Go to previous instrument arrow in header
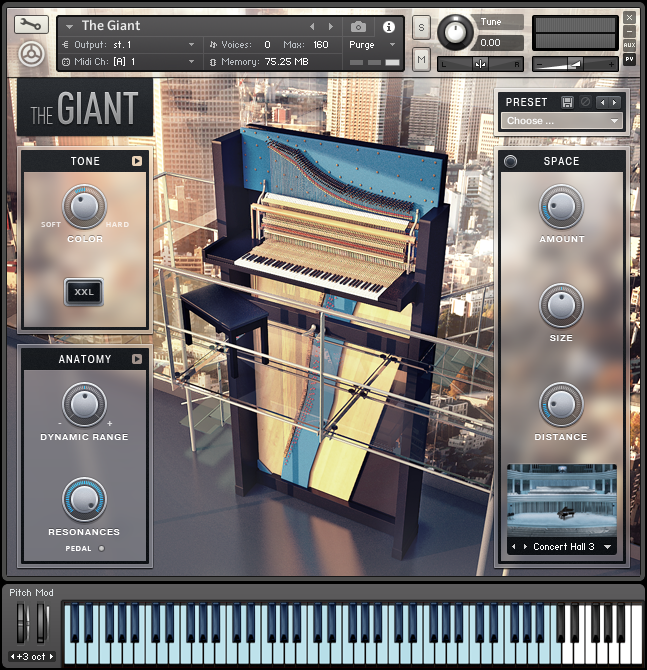The width and height of the screenshot is (647, 670). click(312, 26)
